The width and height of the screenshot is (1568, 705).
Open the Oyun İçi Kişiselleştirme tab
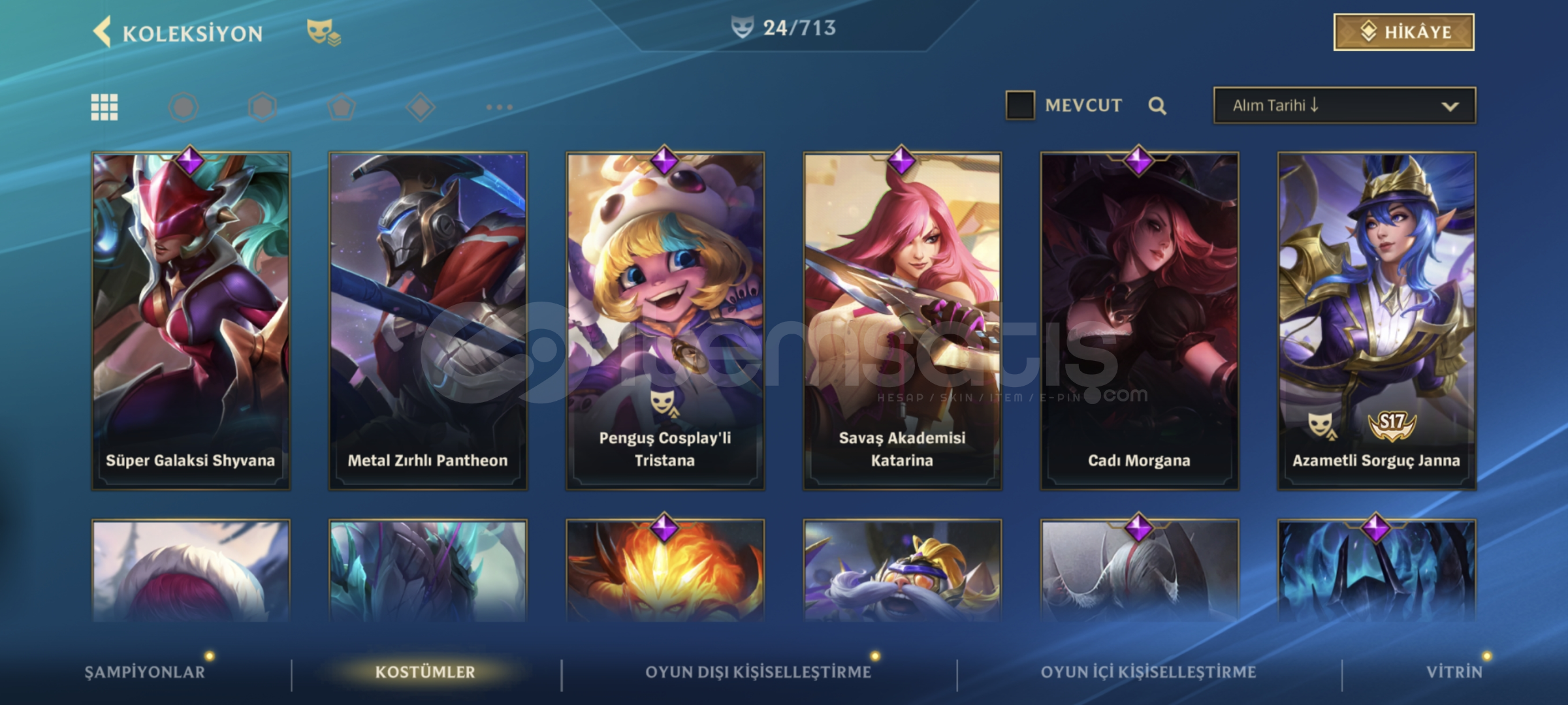(x=1148, y=672)
